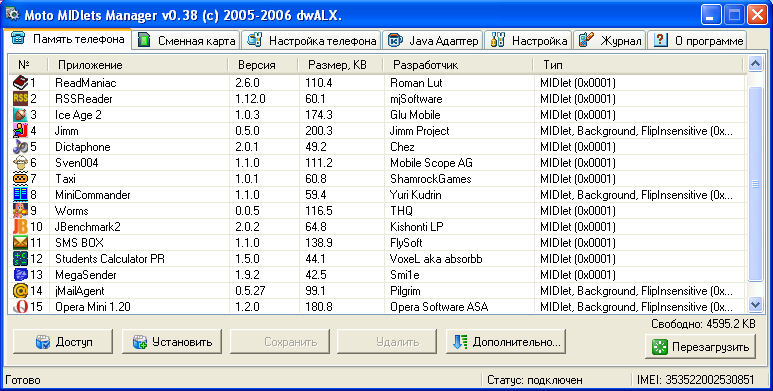
Task: Sort by the Приложение column header
Action: point(138,65)
